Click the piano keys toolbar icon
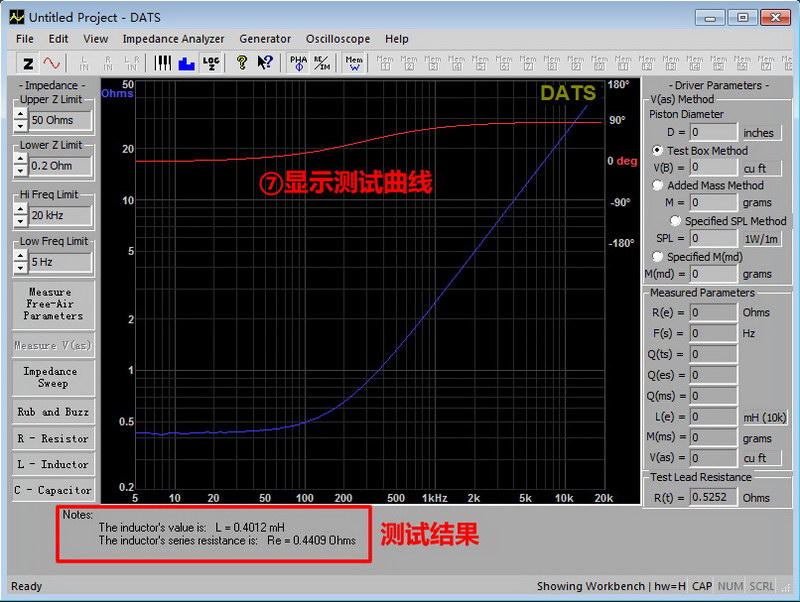 point(162,63)
